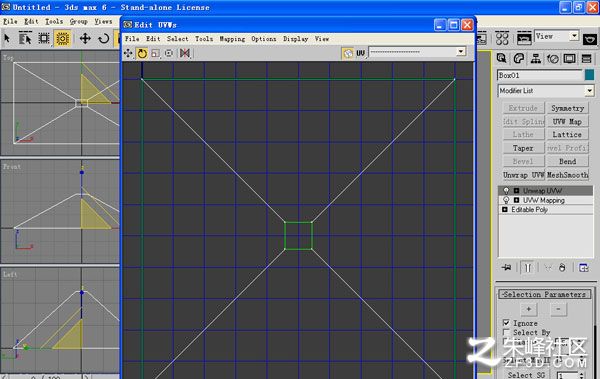Click the Select and Move main toolbar icon

[85, 38]
